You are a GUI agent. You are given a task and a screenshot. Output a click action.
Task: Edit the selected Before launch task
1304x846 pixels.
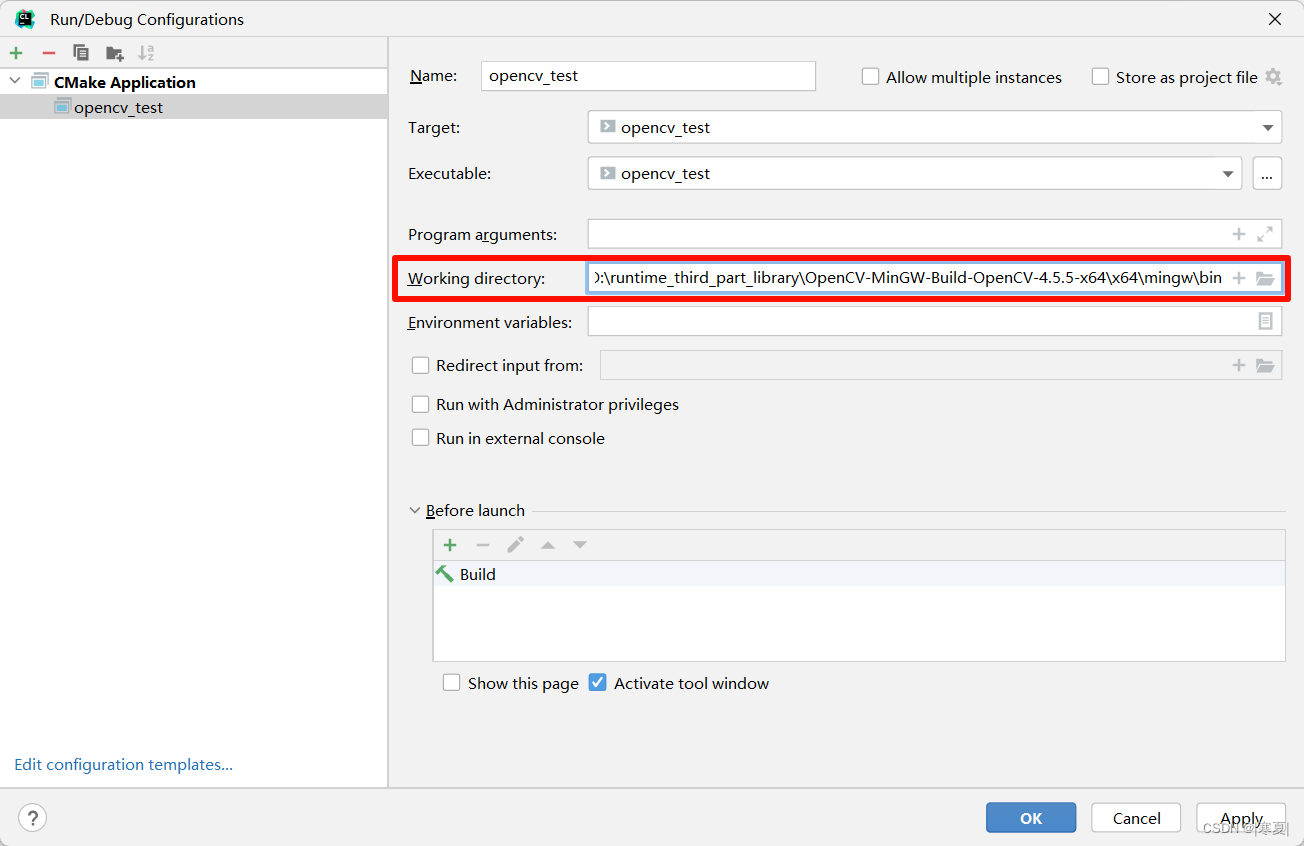(515, 545)
